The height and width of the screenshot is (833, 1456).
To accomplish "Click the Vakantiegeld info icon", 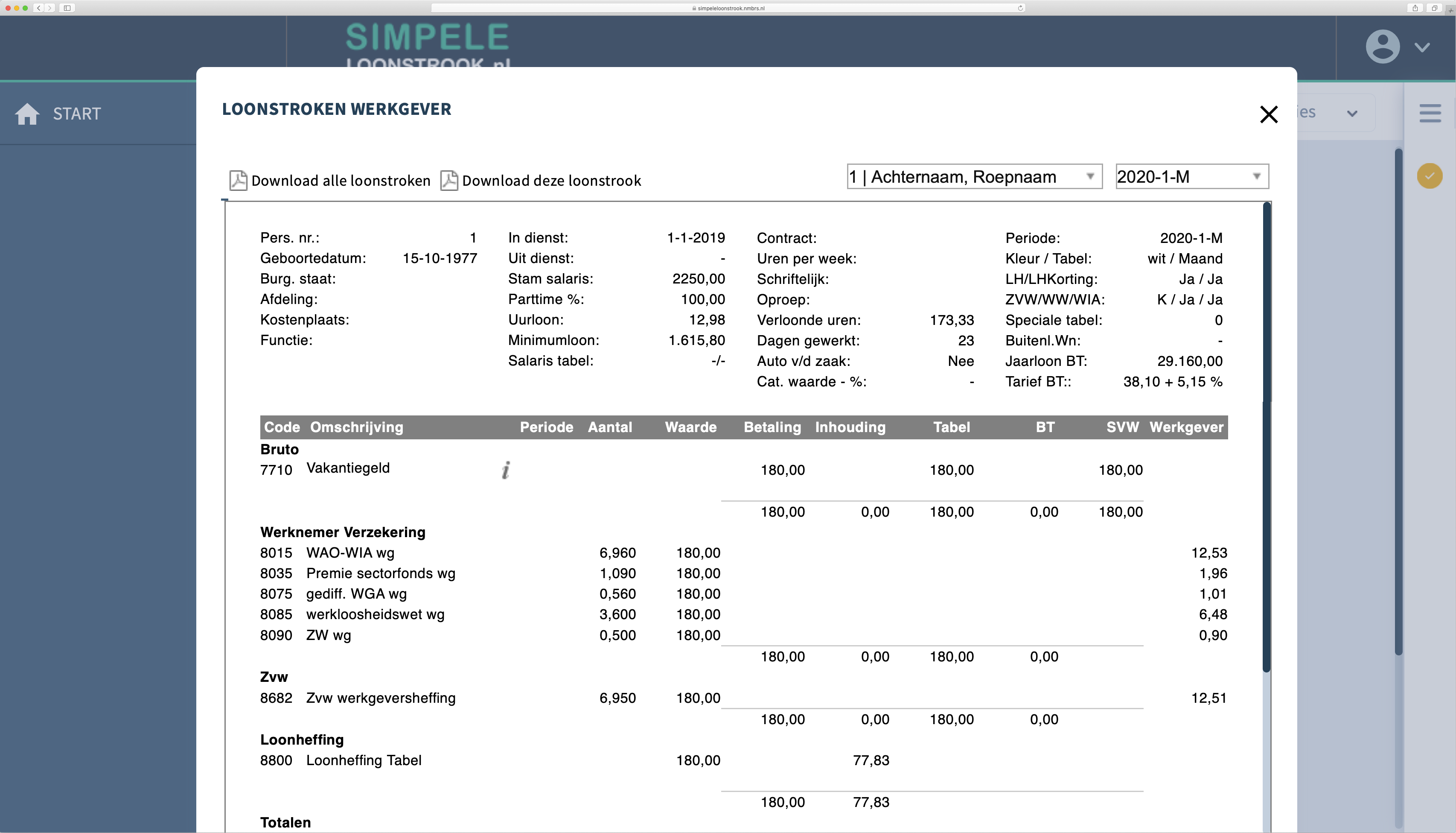I will (x=506, y=470).
